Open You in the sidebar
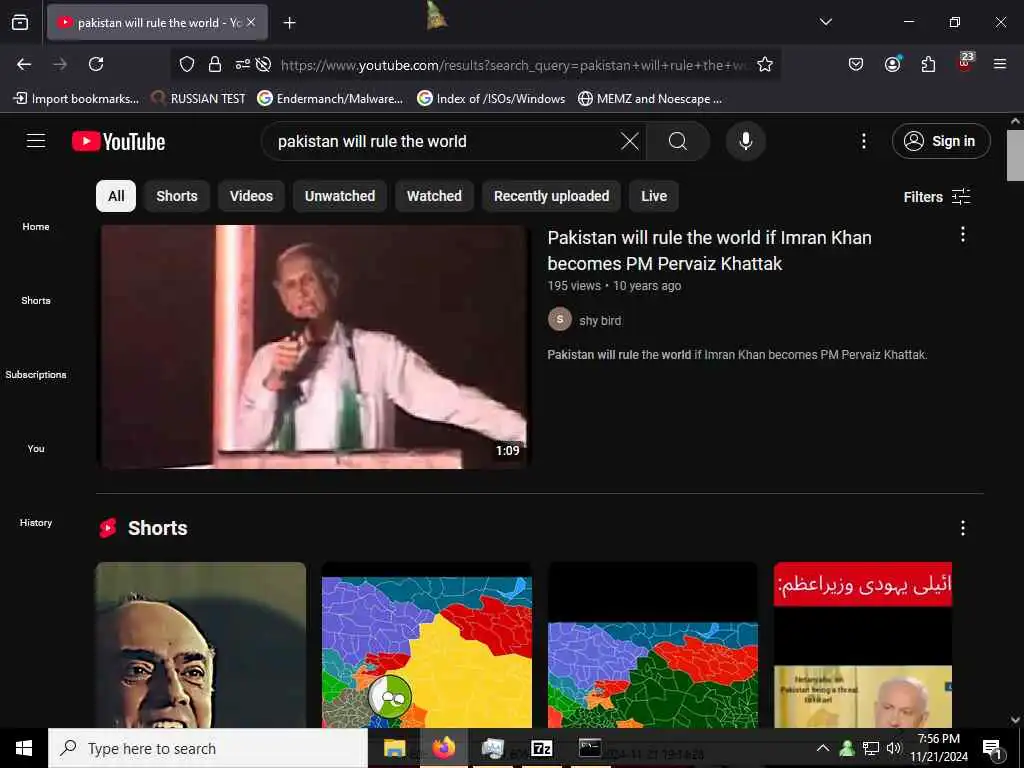This screenshot has width=1024, height=768. (x=36, y=449)
